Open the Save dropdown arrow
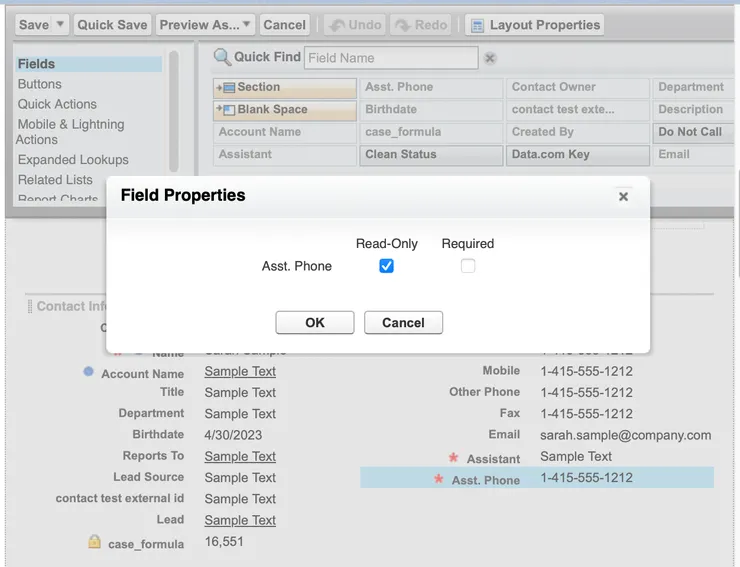The image size is (740, 567). click(60, 24)
